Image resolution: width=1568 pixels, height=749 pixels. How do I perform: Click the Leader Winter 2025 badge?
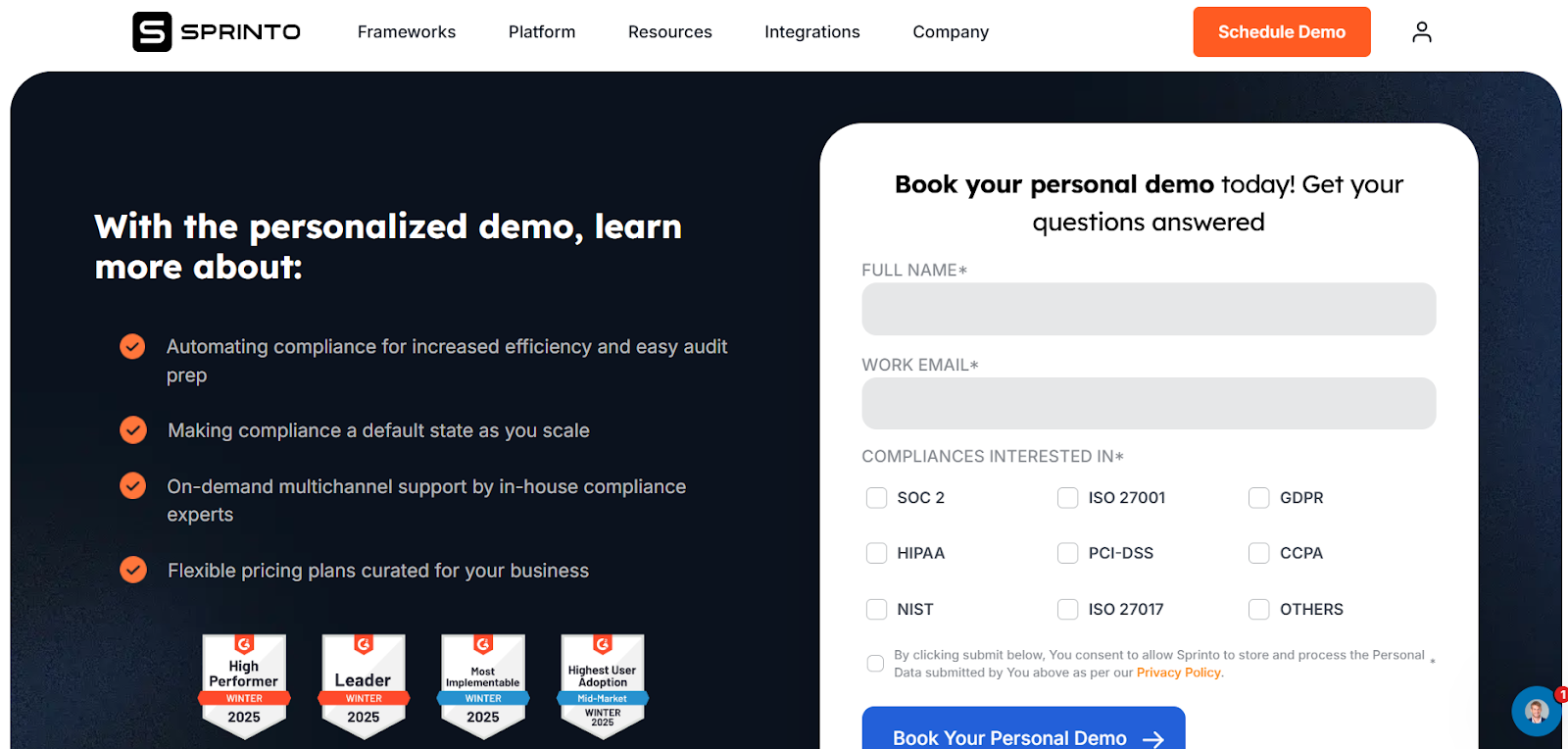(364, 686)
